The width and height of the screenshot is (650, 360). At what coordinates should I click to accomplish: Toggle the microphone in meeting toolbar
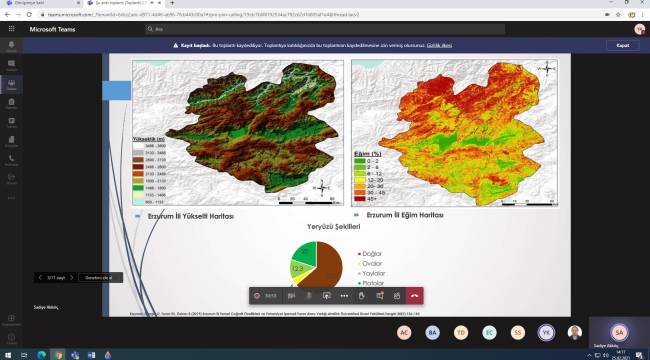(309, 296)
